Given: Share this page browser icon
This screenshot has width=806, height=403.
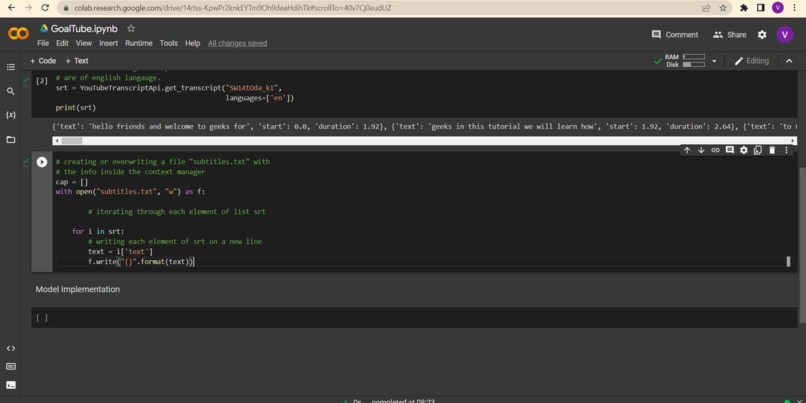Looking at the screenshot, I should pos(706,8).
